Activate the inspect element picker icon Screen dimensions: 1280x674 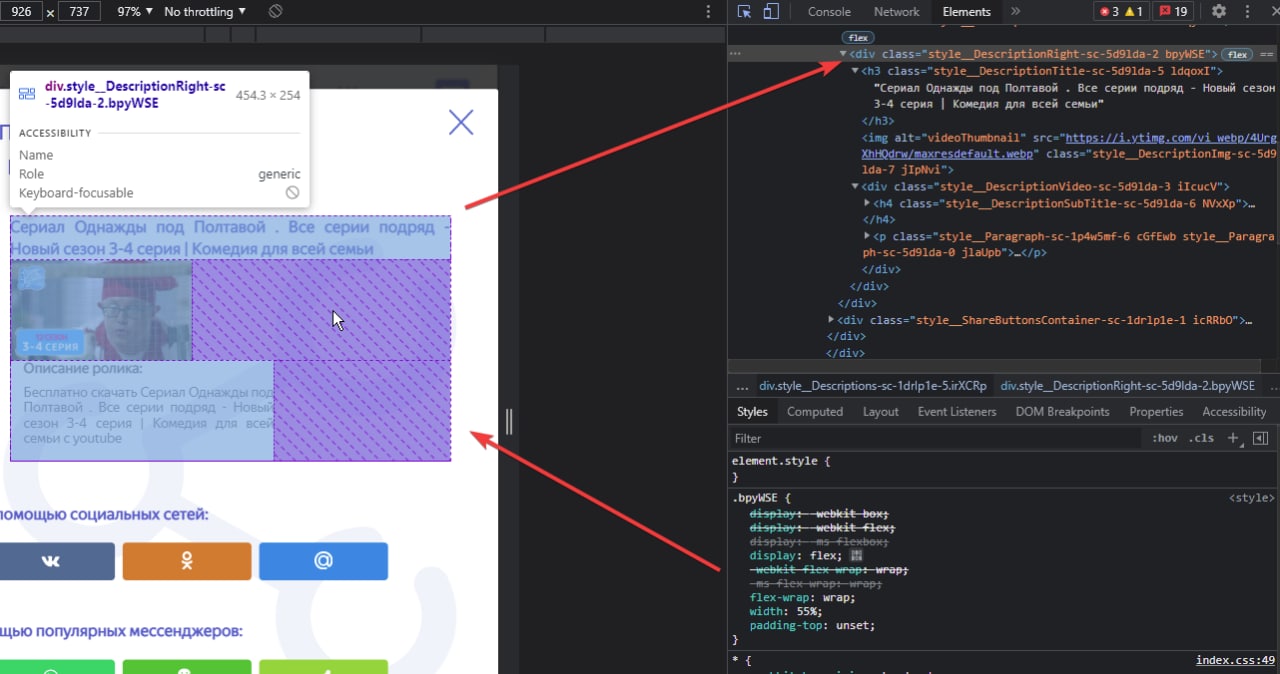[744, 12]
